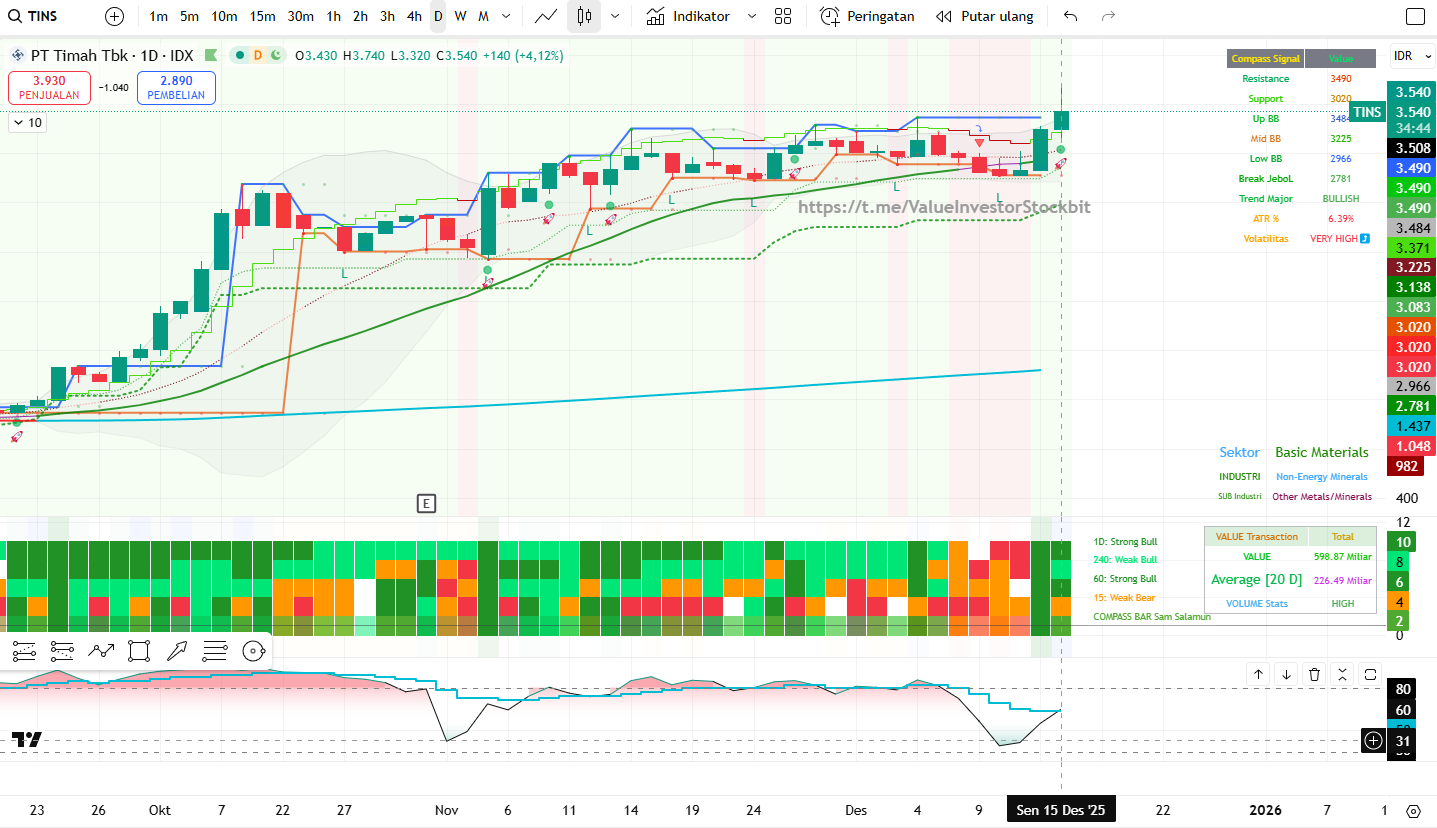Switch to the 1m timeframe
The image size is (1437, 828).
[158, 16]
